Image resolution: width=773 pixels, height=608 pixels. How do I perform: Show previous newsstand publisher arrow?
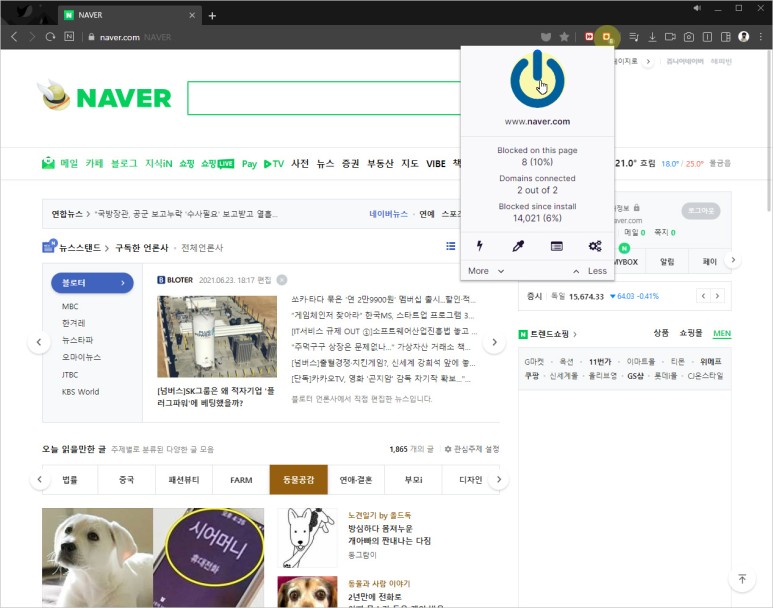pyautogui.click(x=39, y=342)
